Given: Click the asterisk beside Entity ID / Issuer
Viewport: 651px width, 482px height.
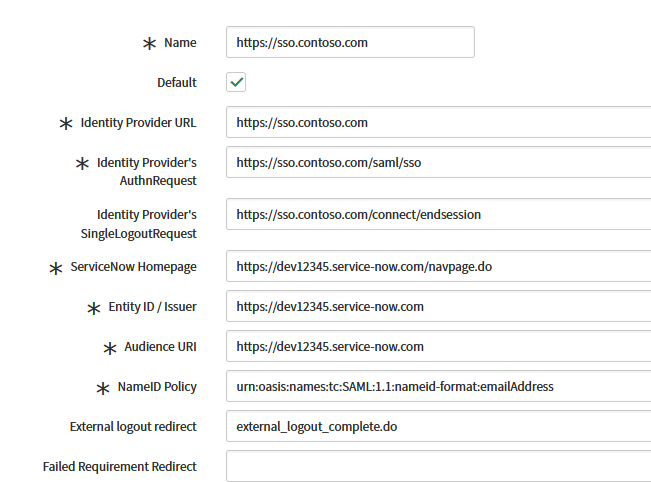Looking at the screenshot, I should pos(94,308).
